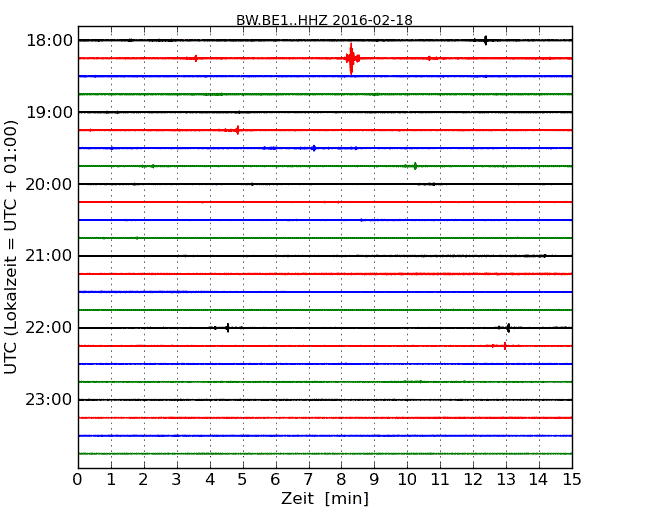
Task: Click x-axis tick label 0
Action: click(78, 479)
